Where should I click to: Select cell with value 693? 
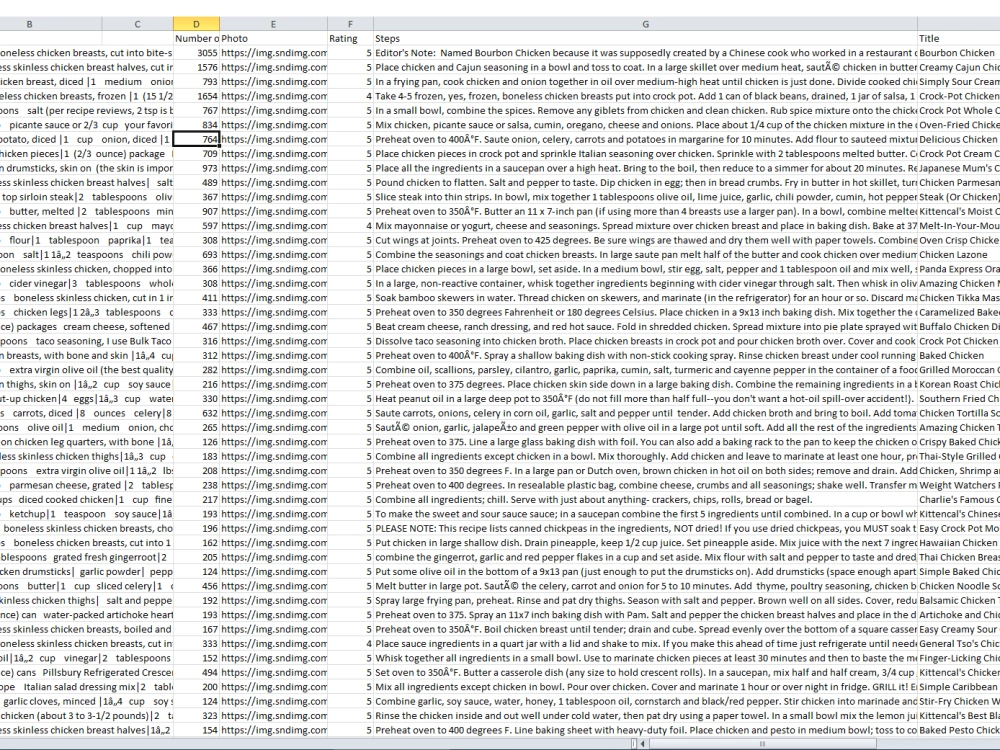pyautogui.click(x=196, y=254)
